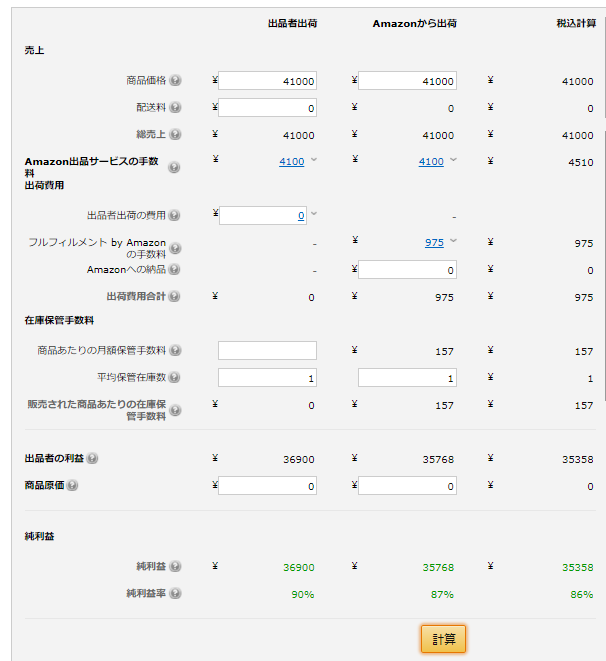Click help icon next to 出品者の利益
The height and width of the screenshot is (661, 606).
click(92, 459)
